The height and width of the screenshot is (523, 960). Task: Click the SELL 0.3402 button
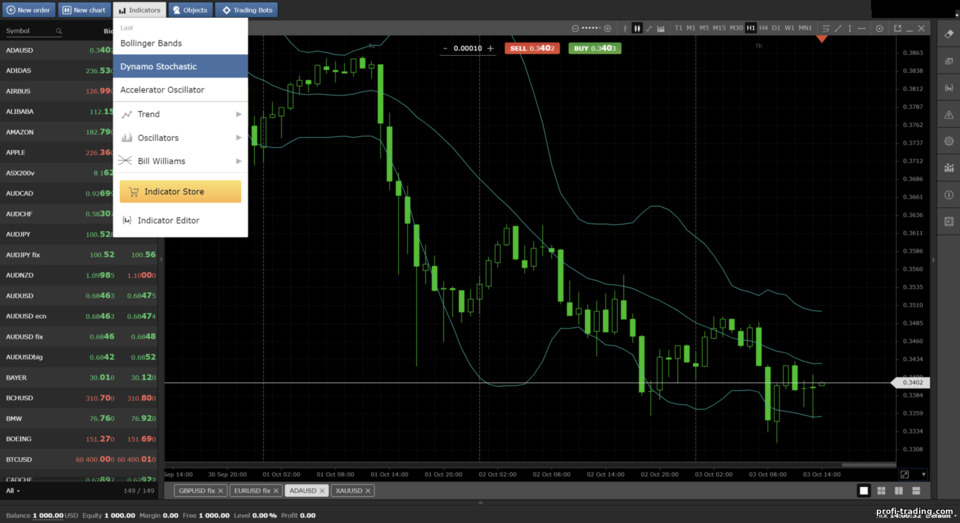[532, 48]
